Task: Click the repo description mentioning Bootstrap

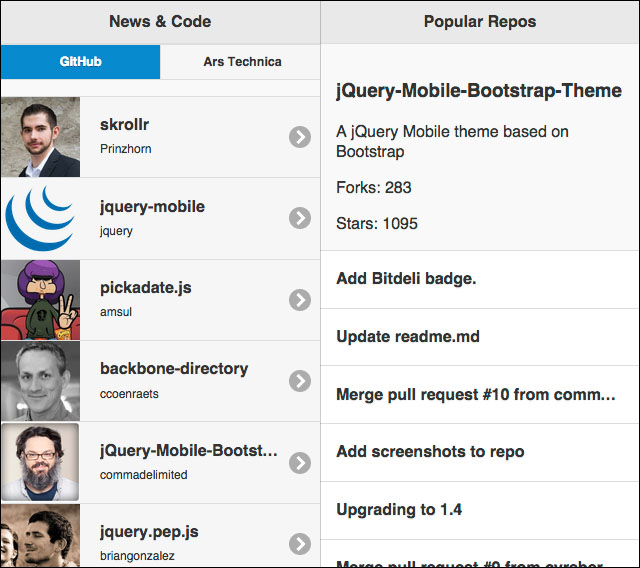Action: coord(452,142)
